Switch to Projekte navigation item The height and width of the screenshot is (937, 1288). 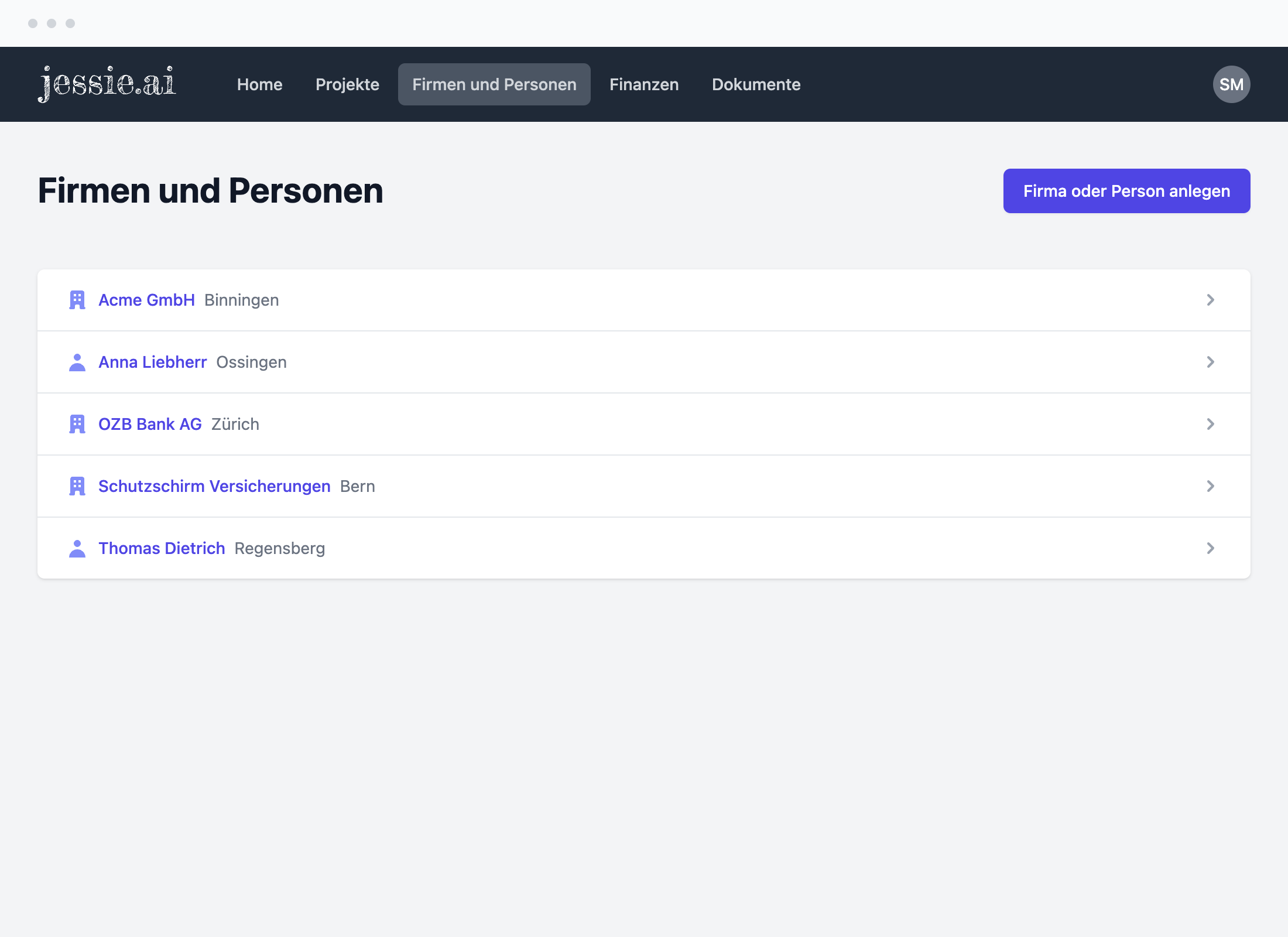coord(347,84)
